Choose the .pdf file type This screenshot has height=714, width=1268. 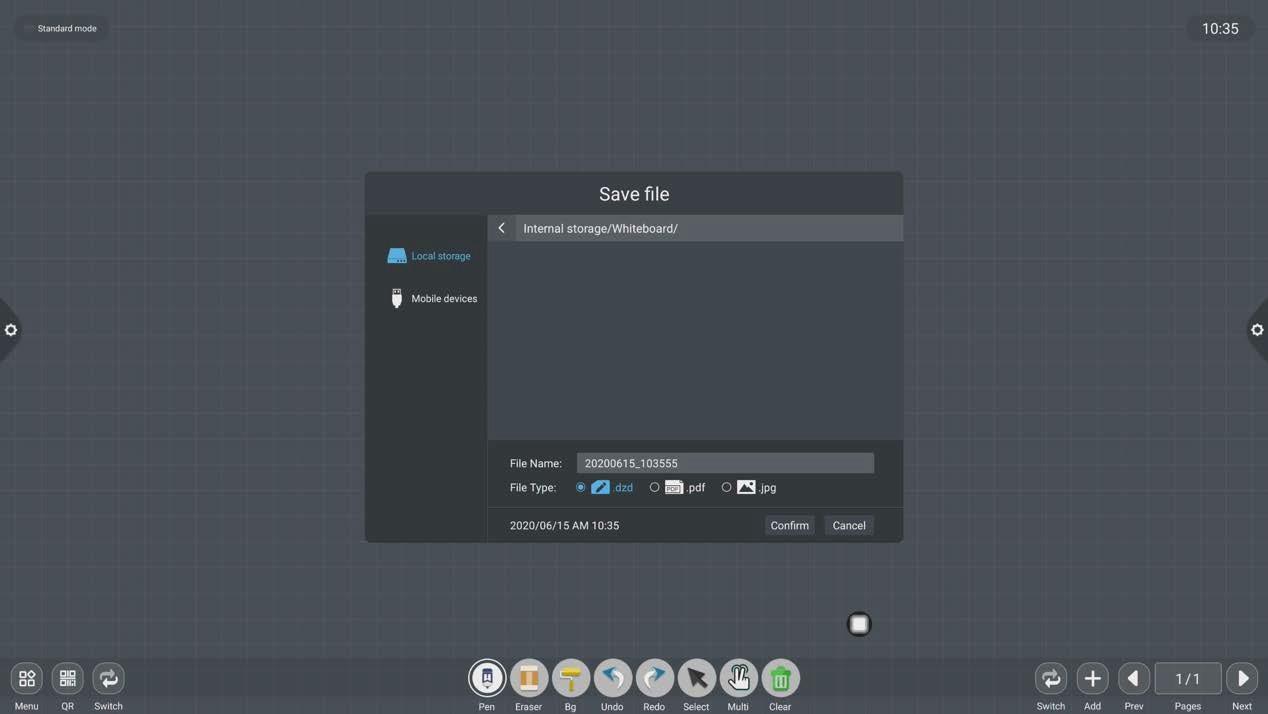655,488
